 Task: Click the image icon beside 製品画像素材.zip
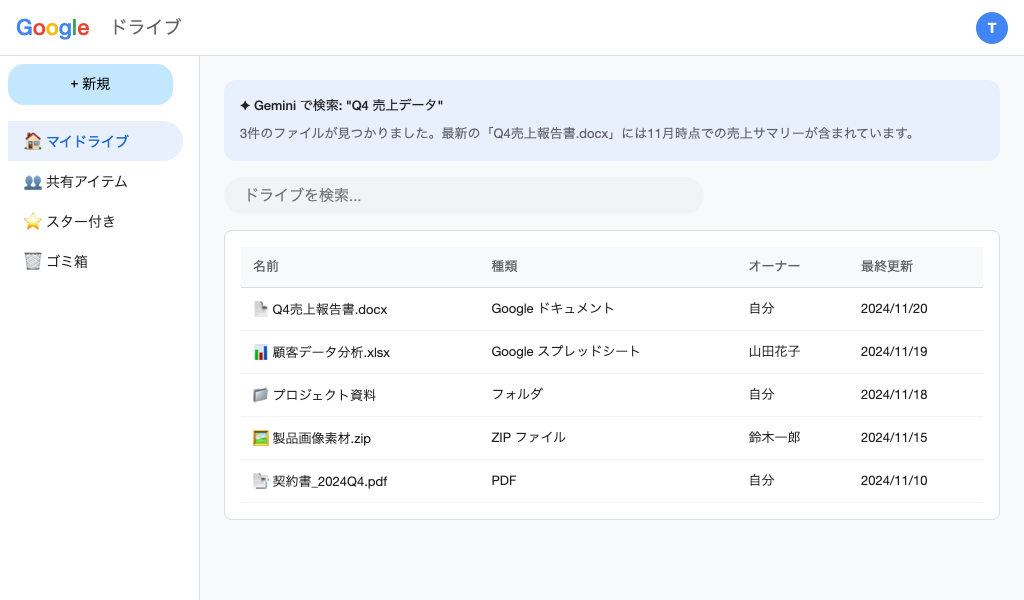pyautogui.click(x=260, y=437)
